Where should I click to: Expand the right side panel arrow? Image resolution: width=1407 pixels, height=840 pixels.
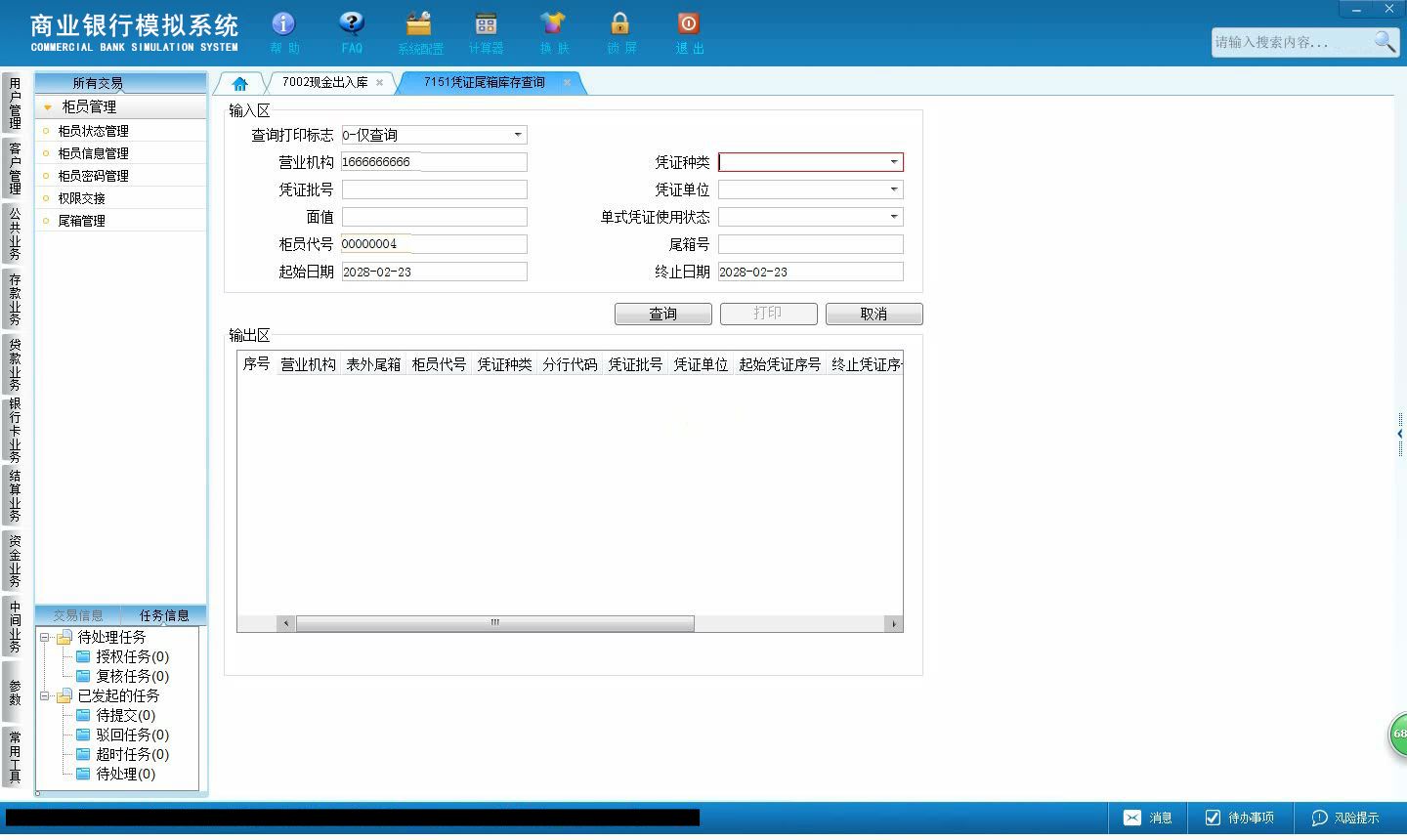point(1400,434)
